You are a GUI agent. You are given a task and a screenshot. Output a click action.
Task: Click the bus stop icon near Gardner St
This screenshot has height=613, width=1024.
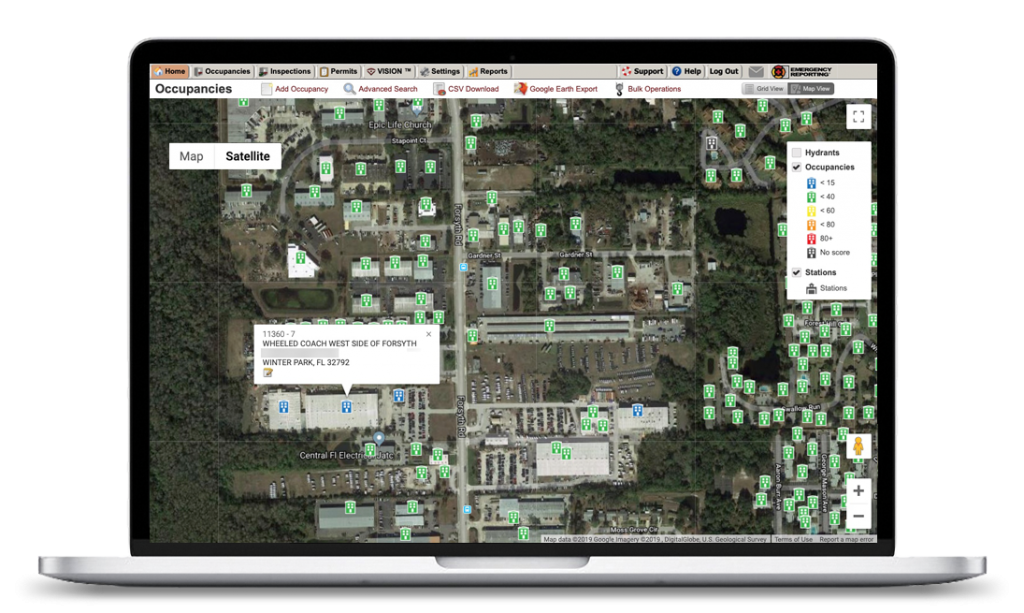click(463, 267)
